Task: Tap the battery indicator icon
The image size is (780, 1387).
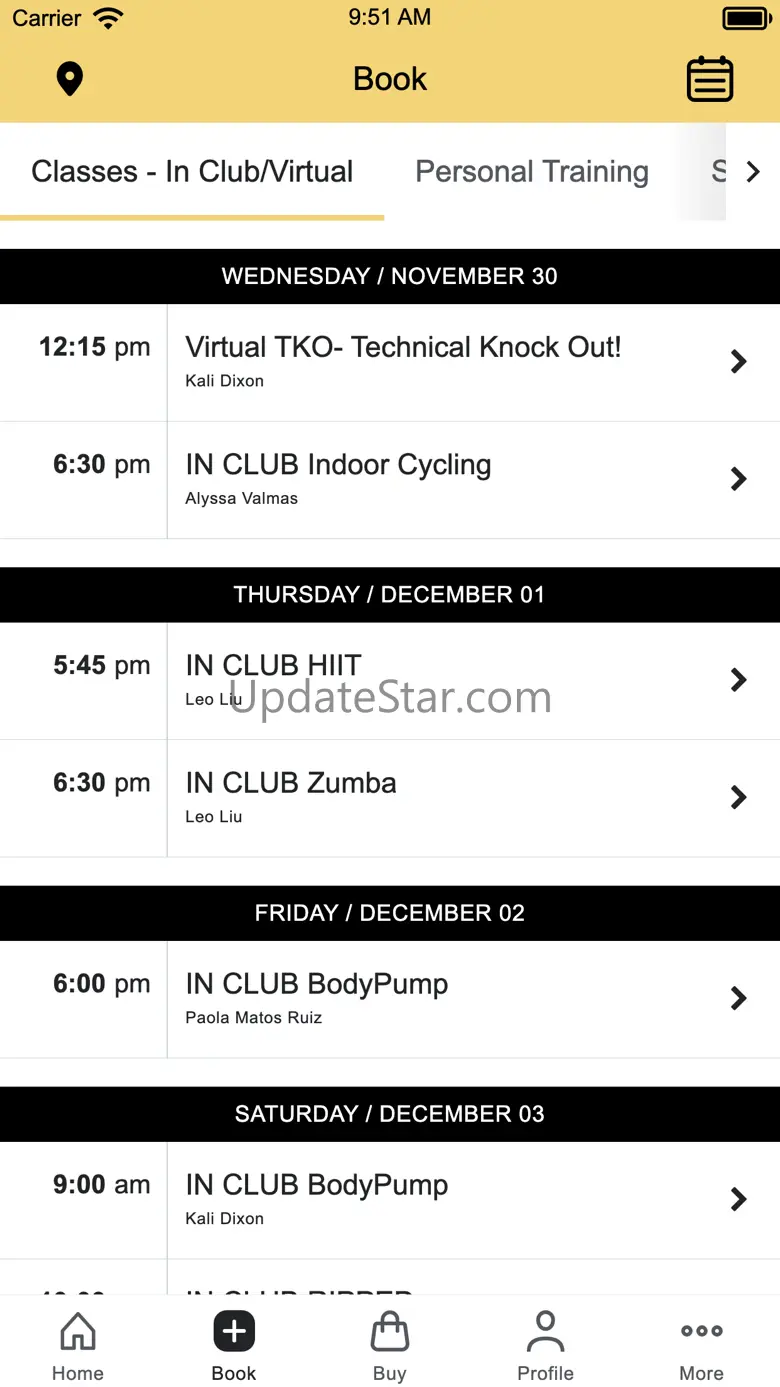Action: 746,18
